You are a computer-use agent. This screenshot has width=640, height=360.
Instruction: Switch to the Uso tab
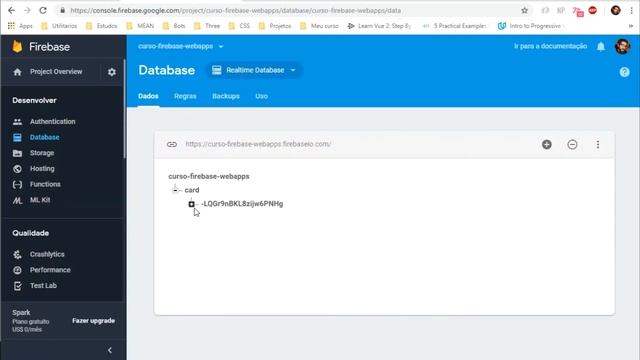pos(262,96)
